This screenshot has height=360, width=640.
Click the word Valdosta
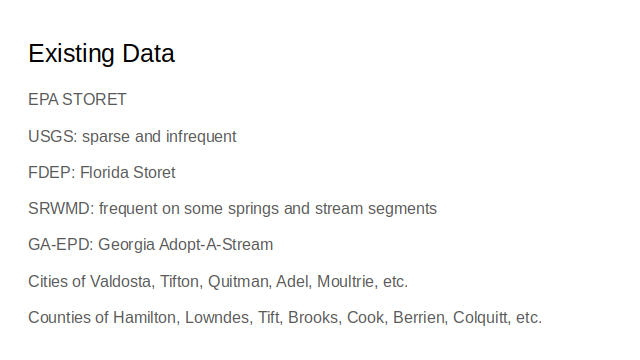122,282
